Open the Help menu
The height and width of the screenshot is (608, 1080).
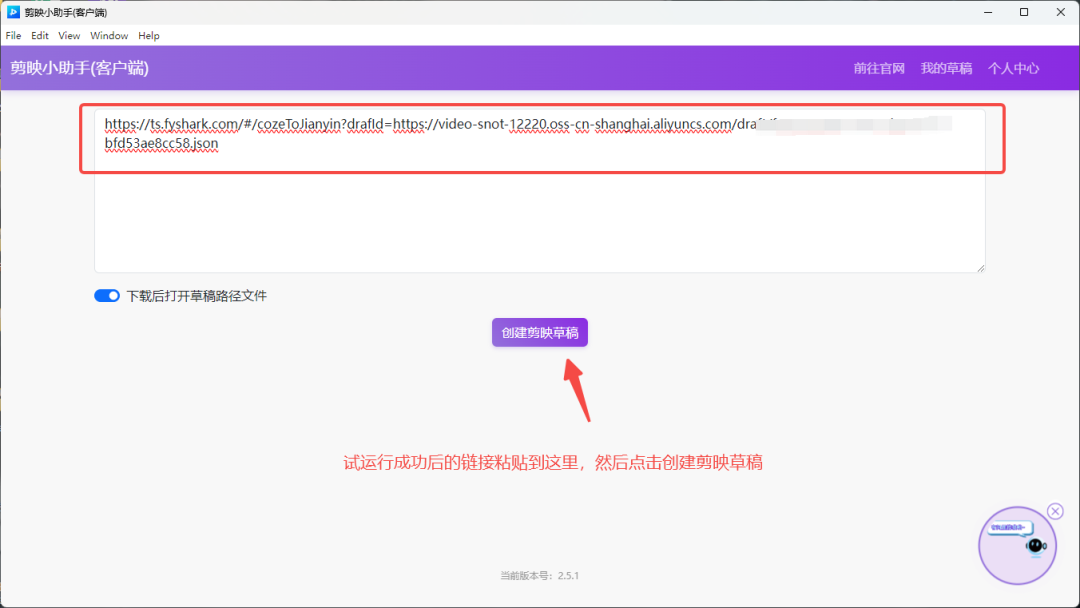pos(149,36)
